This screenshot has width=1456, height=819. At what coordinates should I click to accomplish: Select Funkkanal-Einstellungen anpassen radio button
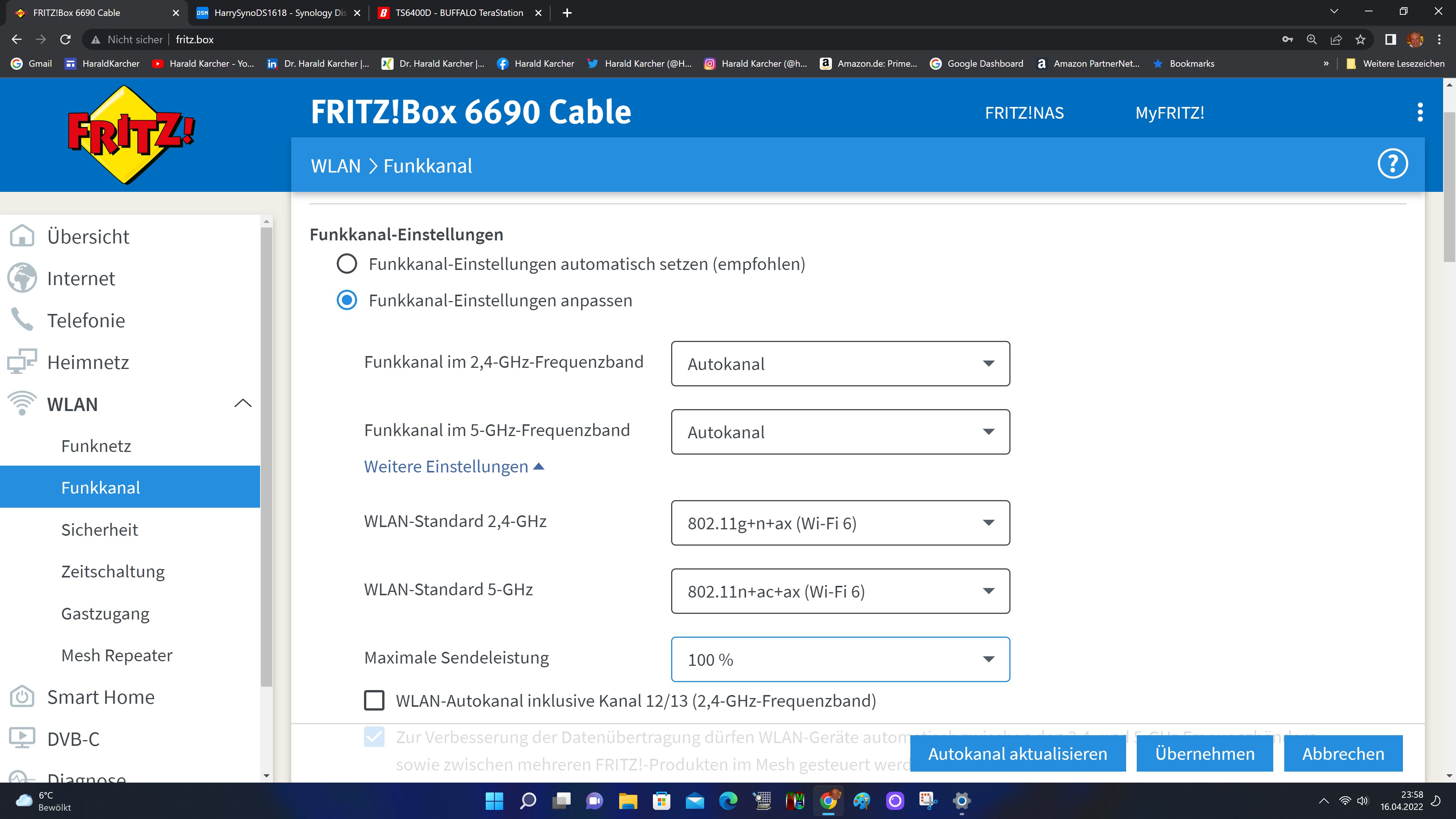coord(347,300)
